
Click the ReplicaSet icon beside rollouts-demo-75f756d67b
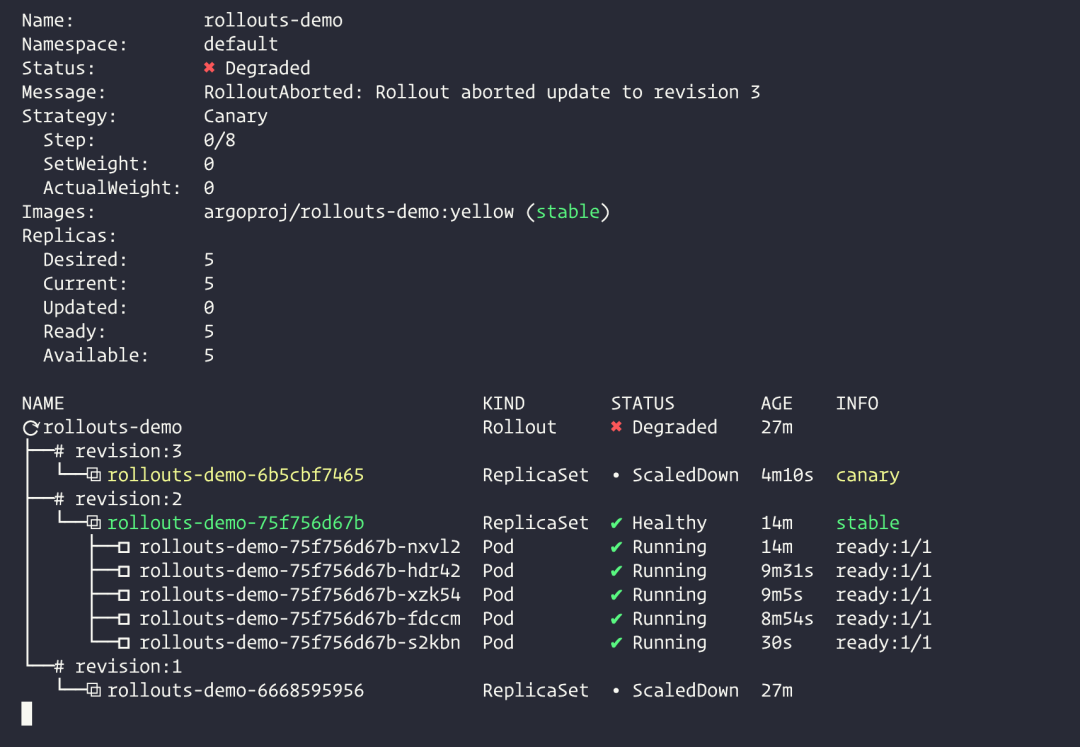pyautogui.click(x=94, y=523)
